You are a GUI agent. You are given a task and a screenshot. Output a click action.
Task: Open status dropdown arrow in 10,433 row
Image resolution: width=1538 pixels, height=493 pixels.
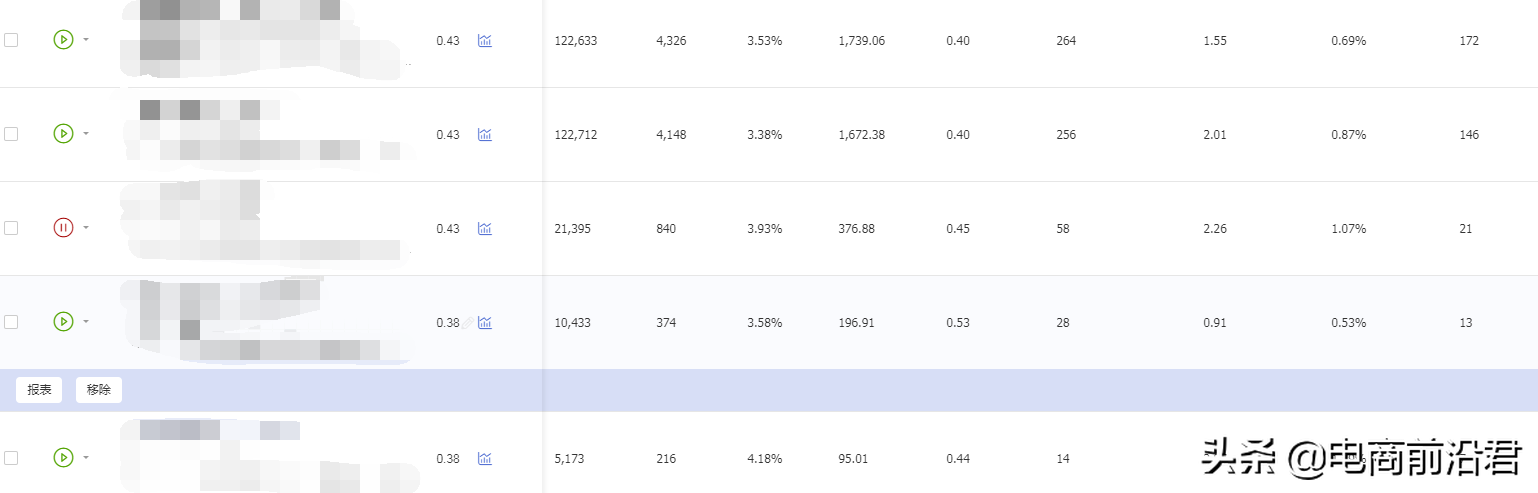point(86,322)
